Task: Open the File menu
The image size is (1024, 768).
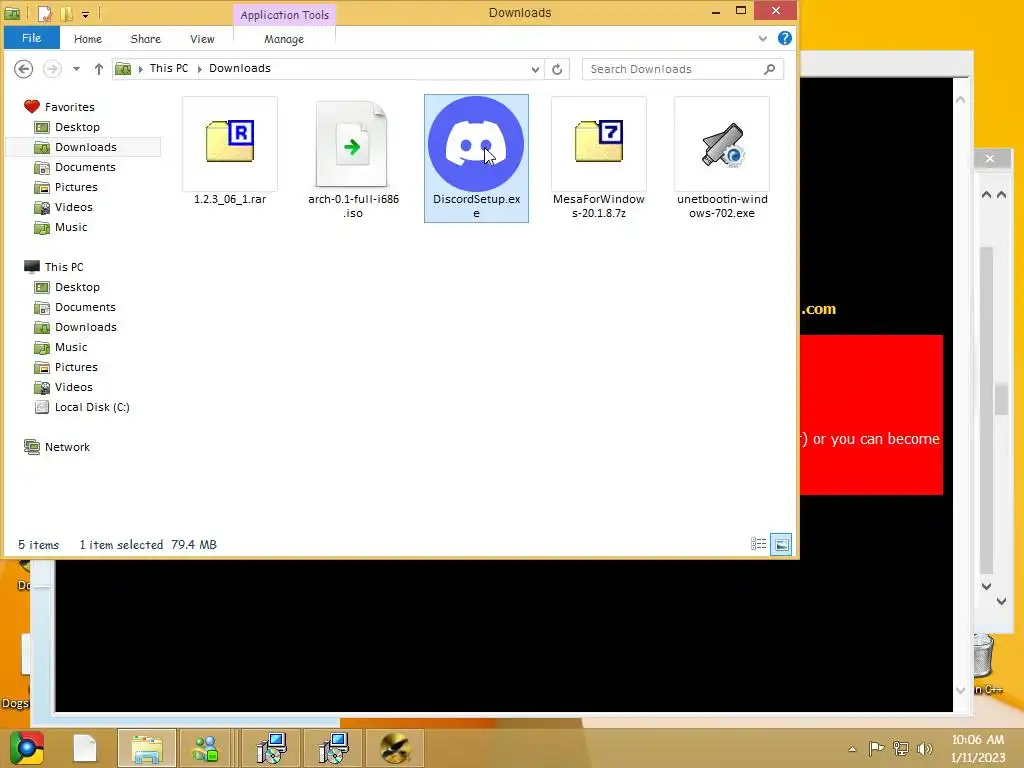Action: [31, 38]
